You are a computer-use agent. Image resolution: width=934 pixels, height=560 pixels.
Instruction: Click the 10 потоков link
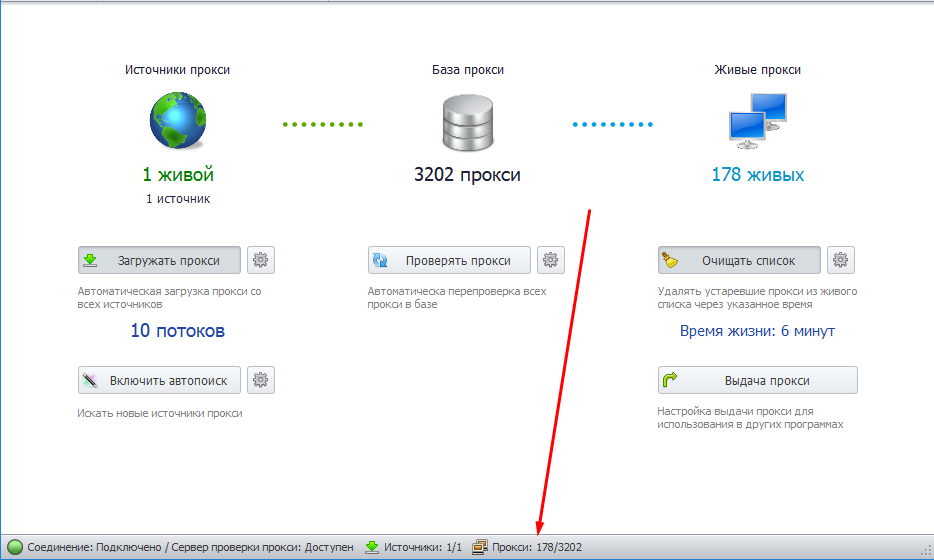click(x=178, y=331)
